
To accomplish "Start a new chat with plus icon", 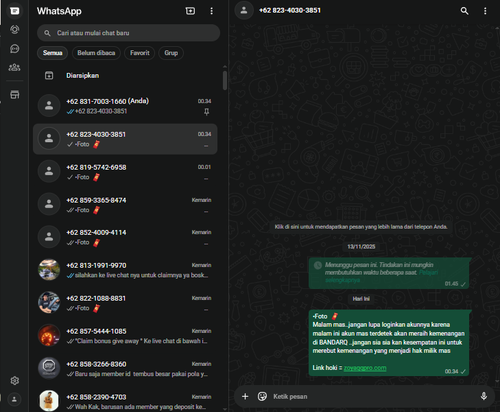I will (190, 11).
